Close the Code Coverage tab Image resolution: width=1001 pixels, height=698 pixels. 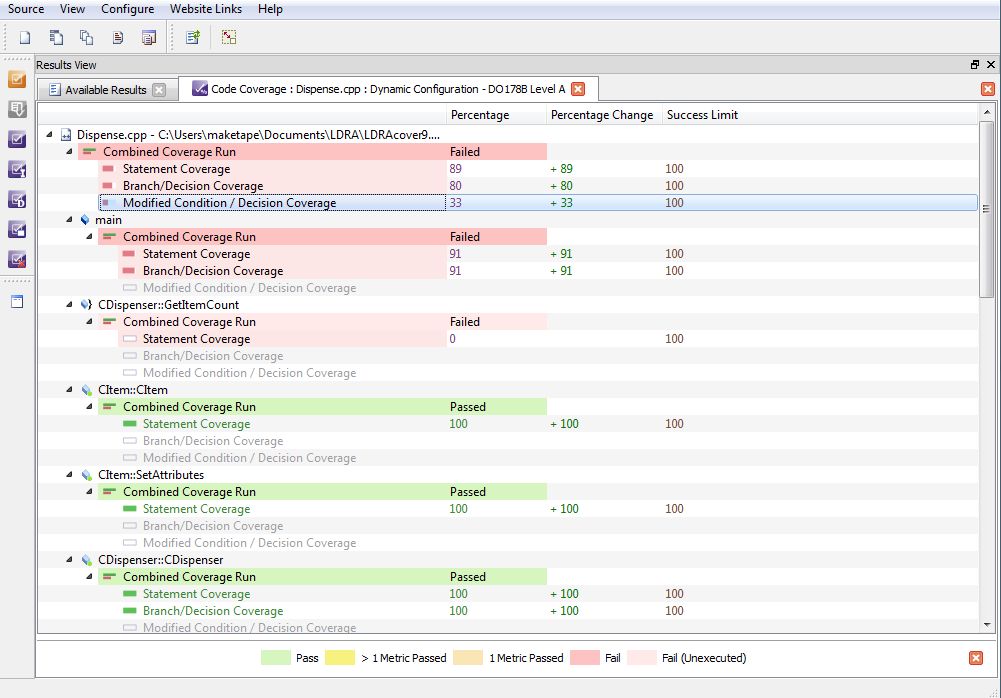point(577,89)
